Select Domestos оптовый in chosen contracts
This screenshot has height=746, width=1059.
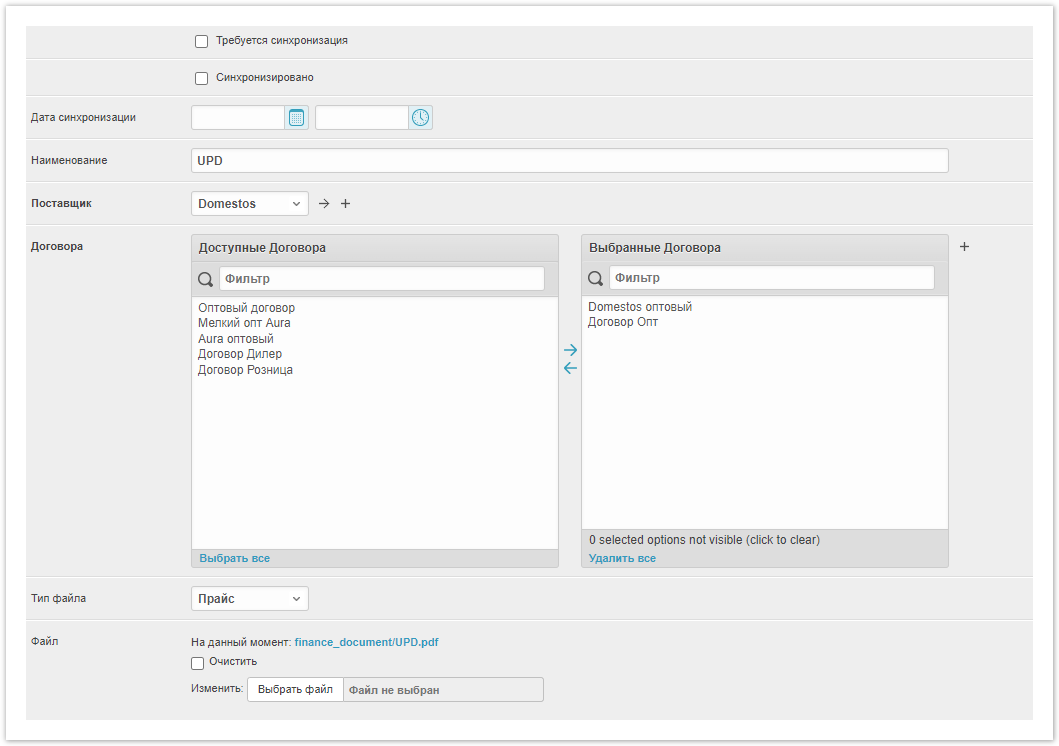640,307
